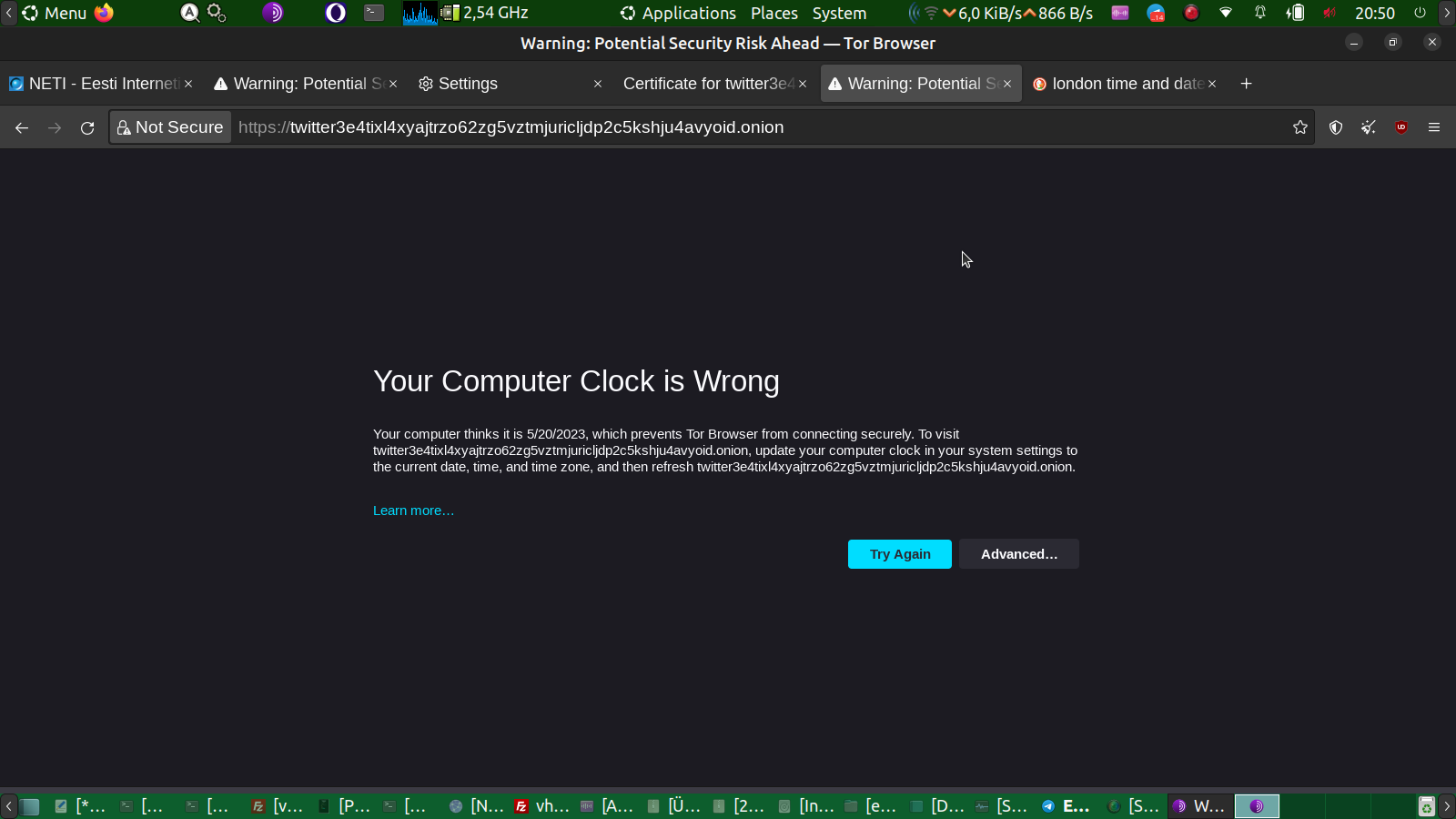This screenshot has width=1456, height=819.
Task: Open Telegram tray icon with 14 badge
Action: (x=1156, y=13)
